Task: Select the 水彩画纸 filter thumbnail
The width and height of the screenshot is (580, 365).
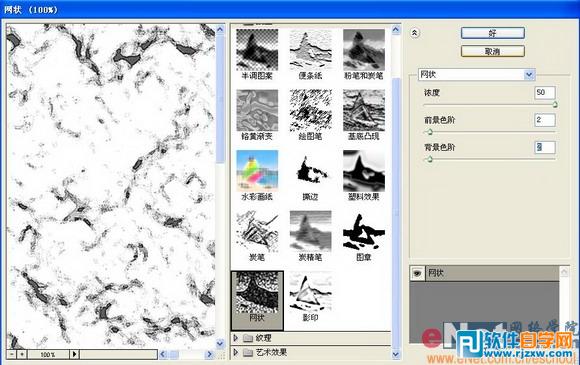Action: coord(257,171)
